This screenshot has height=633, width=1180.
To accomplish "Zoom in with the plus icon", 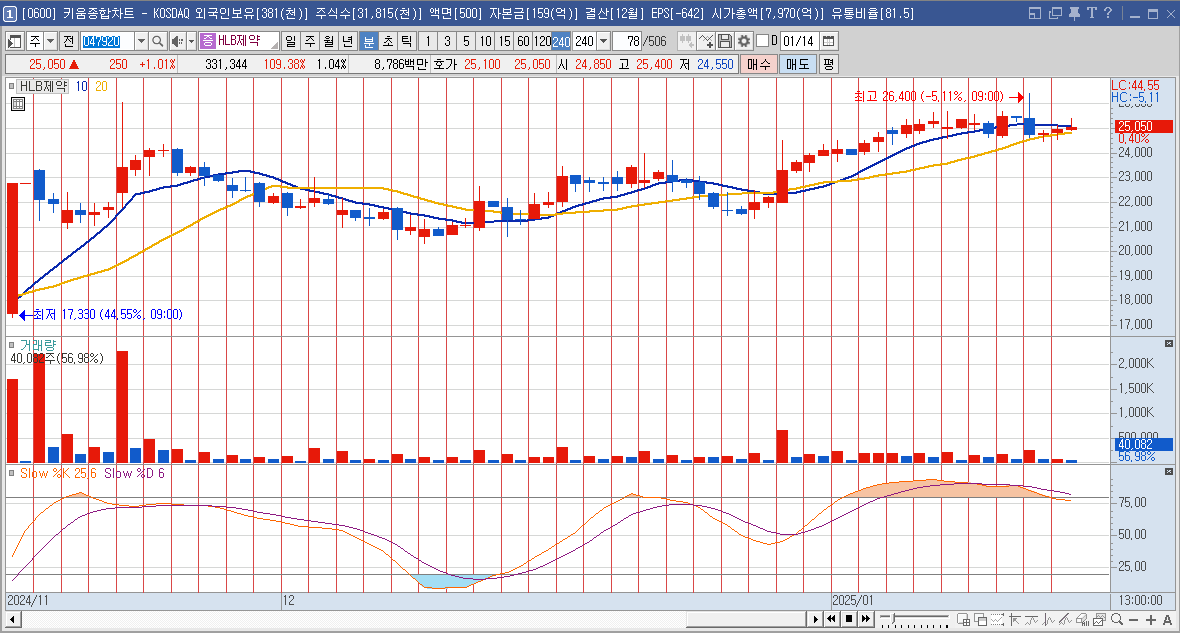I will click(x=1151, y=619).
